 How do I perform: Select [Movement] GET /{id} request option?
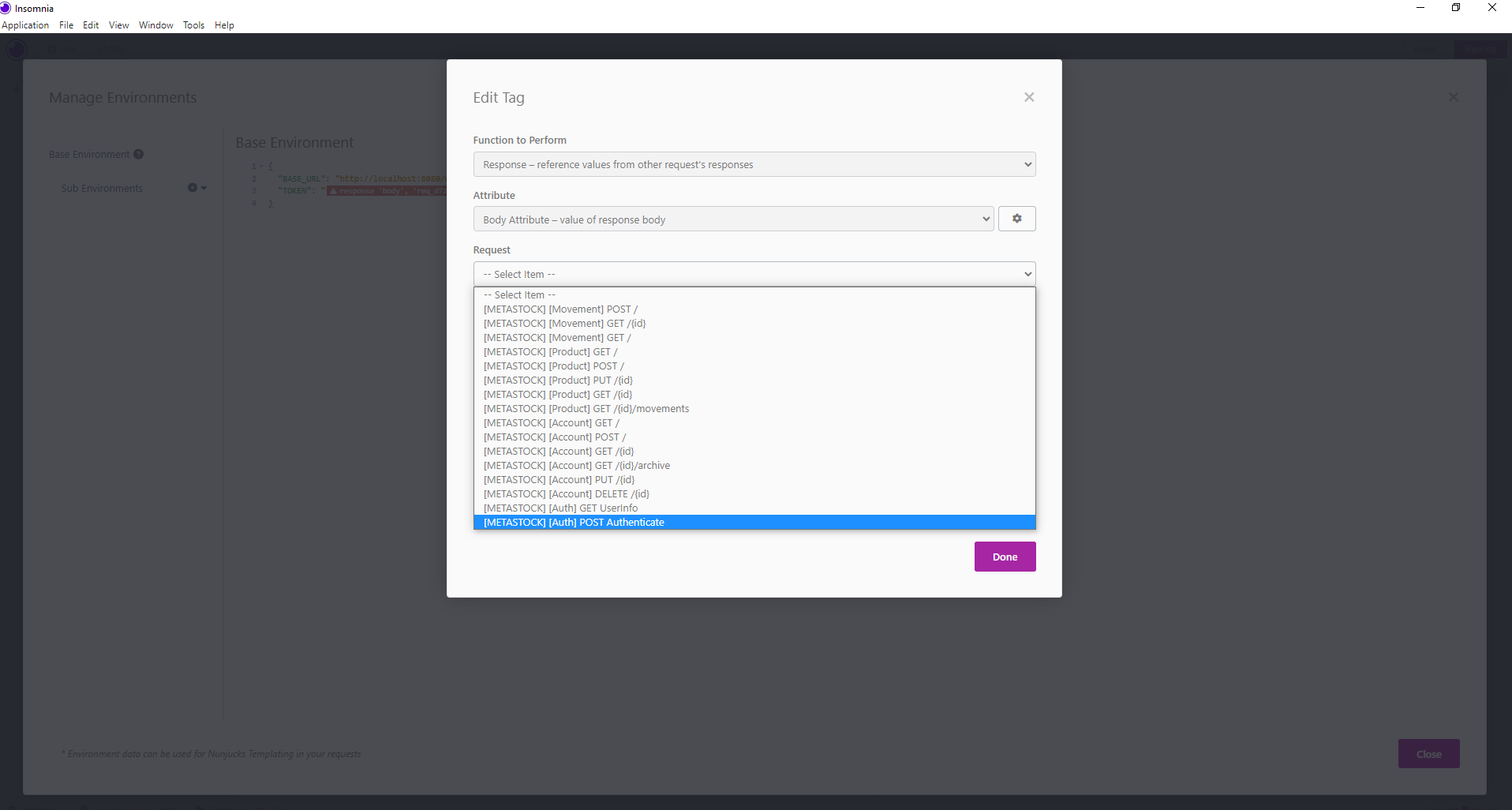pyautogui.click(x=754, y=324)
